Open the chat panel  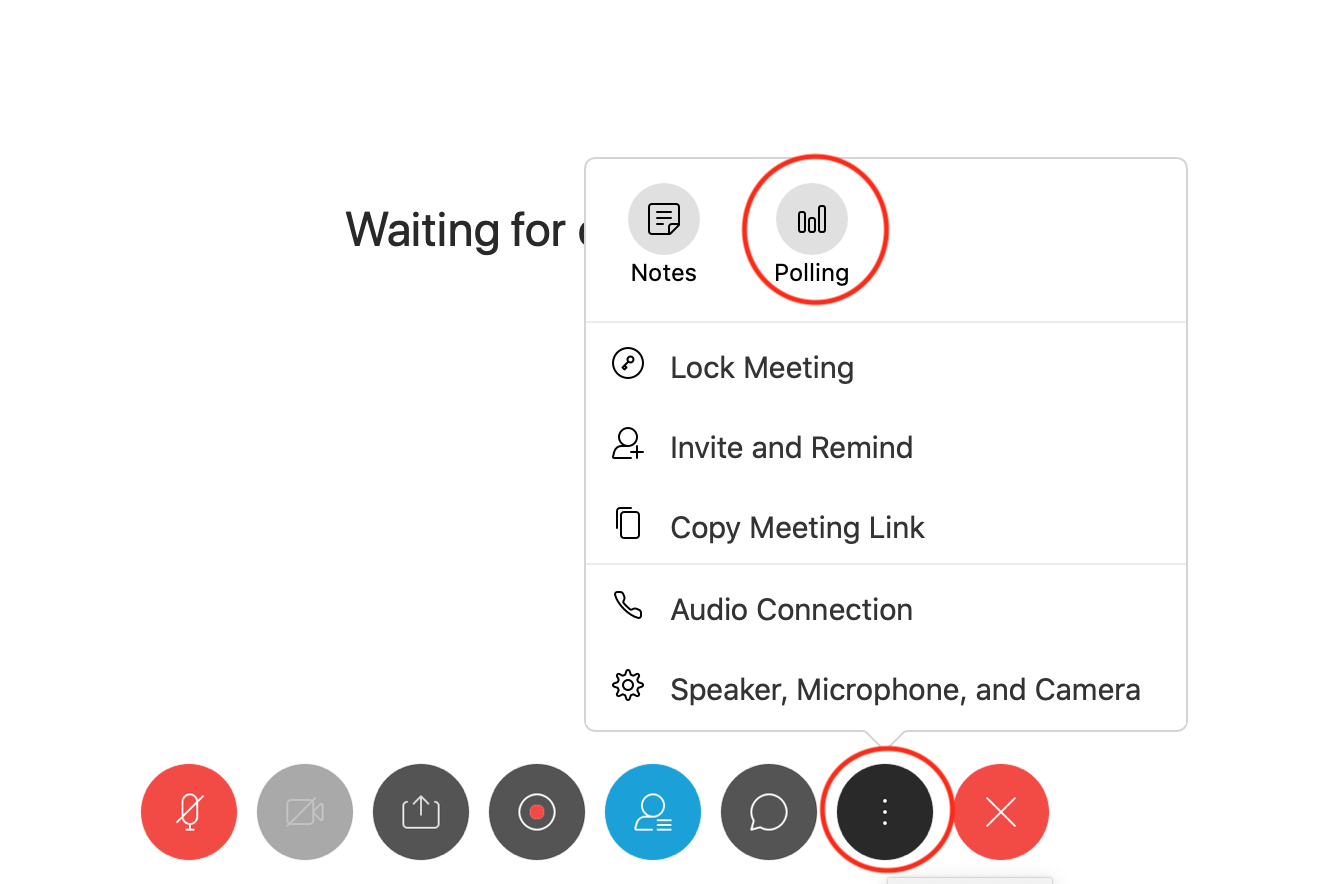[768, 812]
